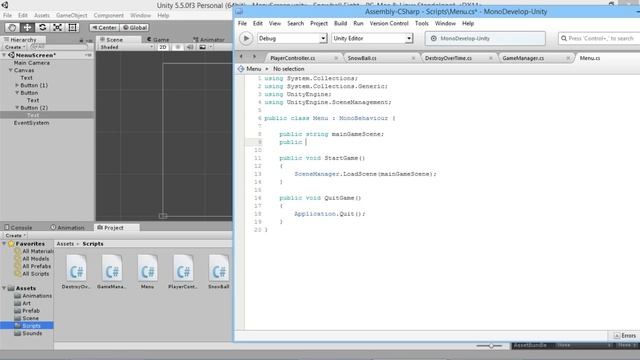Navigate forward arrow in MonoDevelop tabs
The width and height of the screenshot is (640, 360).
254,56
